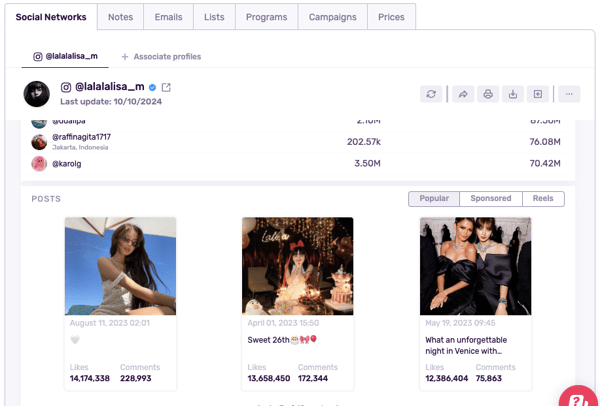Show Reels posts only
The height and width of the screenshot is (406, 600).
tap(543, 199)
